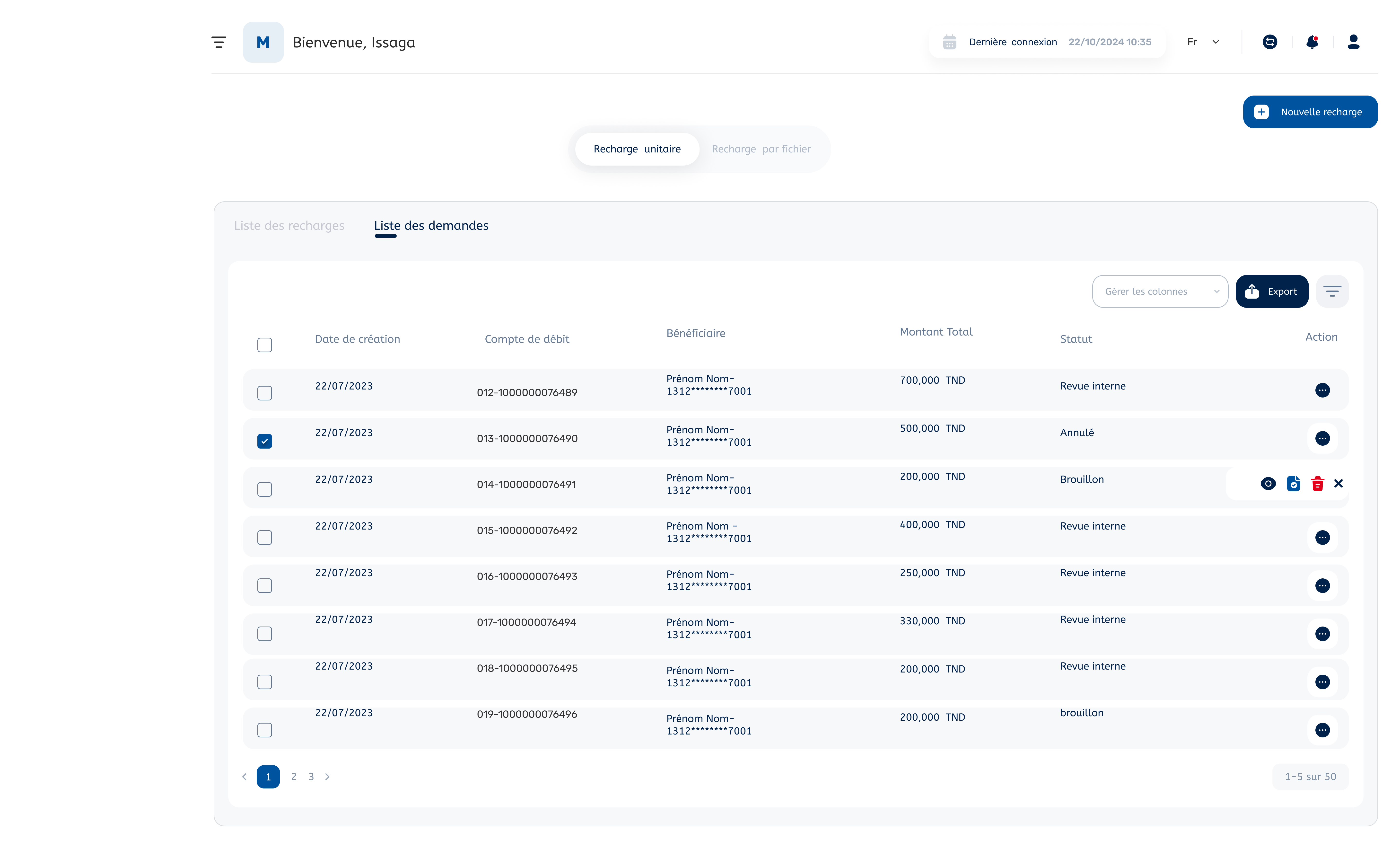Select the row with account 019-1000000076496
Screen dimensions: 1400x849
pos(265,730)
